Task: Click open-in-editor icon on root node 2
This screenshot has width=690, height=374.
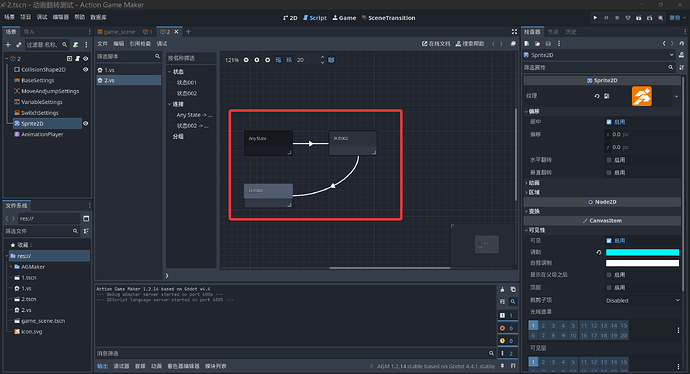Action: pos(70,59)
